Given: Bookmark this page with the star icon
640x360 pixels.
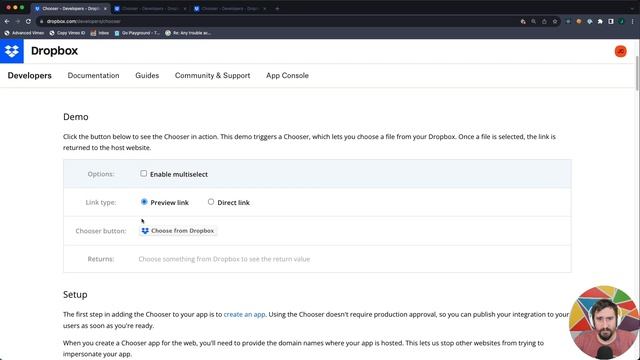Looking at the screenshot, I should click(x=555, y=21).
